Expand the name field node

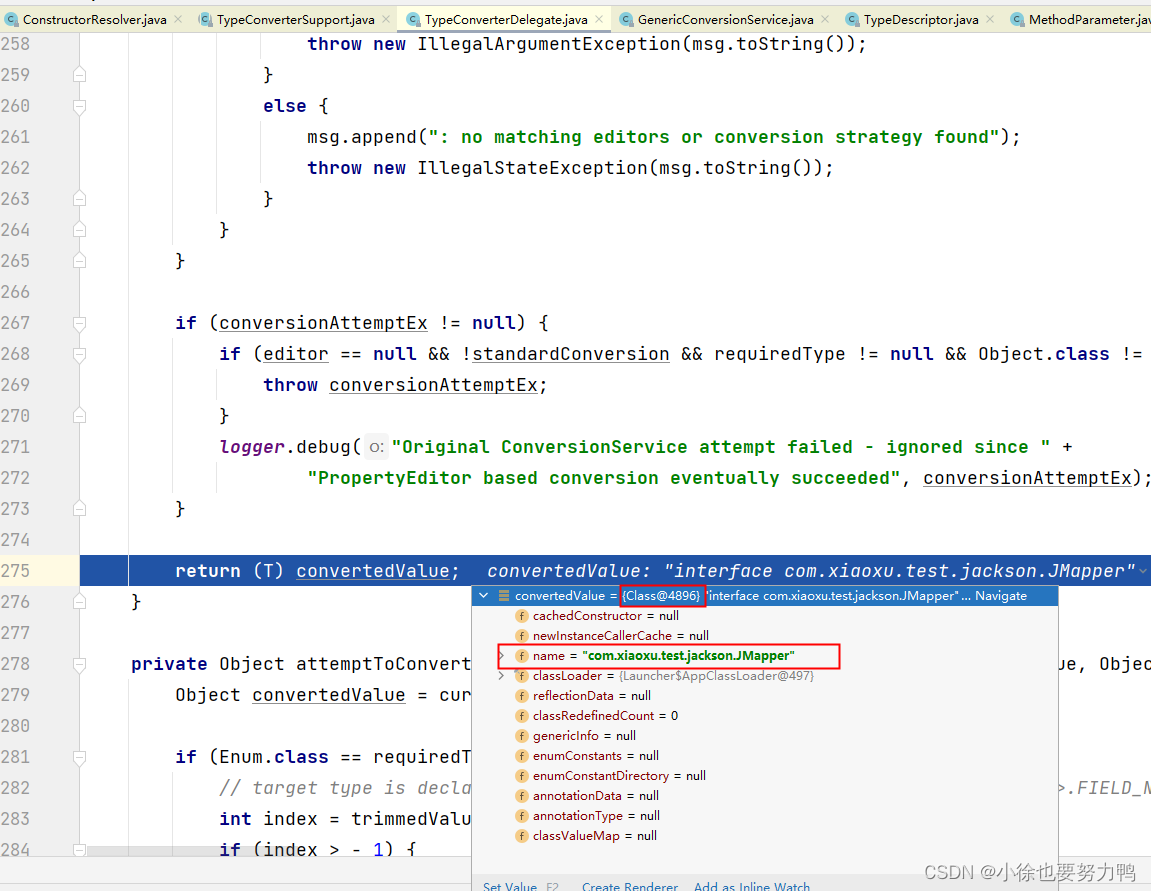click(501, 655)
